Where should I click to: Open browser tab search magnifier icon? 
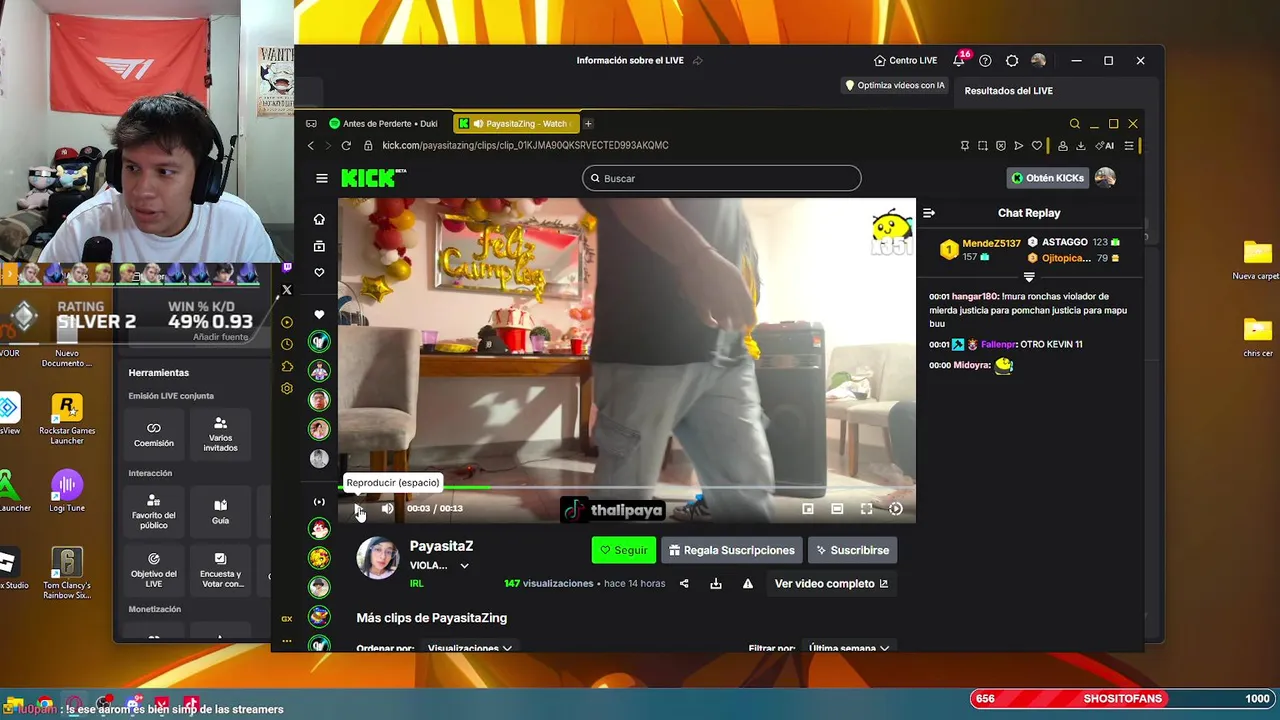[1075, 124]
